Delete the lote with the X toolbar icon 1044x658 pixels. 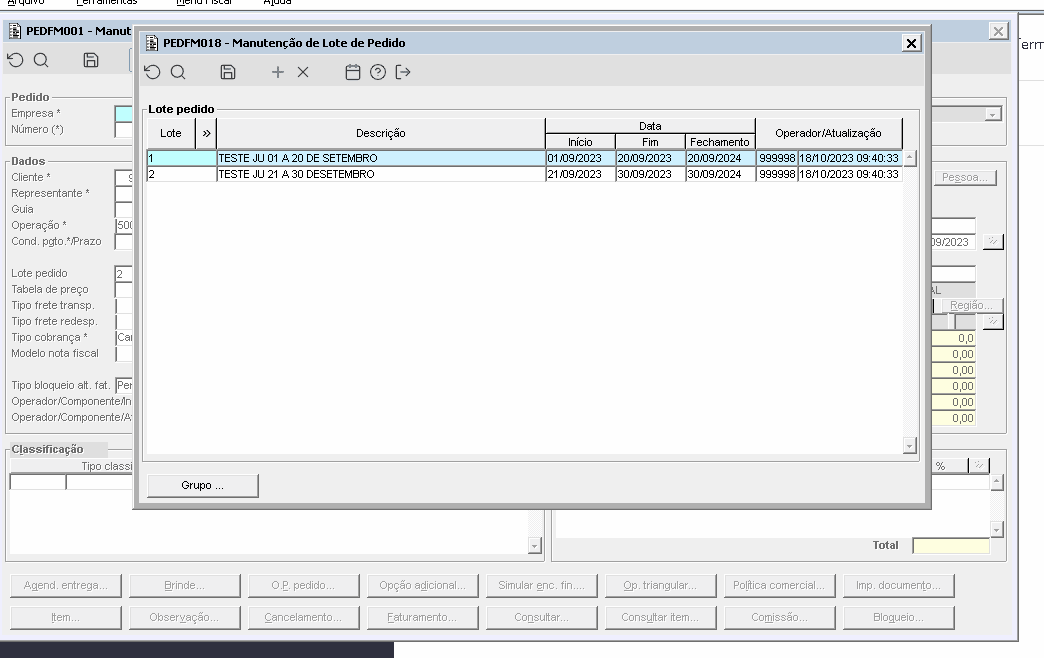[303, 72]
